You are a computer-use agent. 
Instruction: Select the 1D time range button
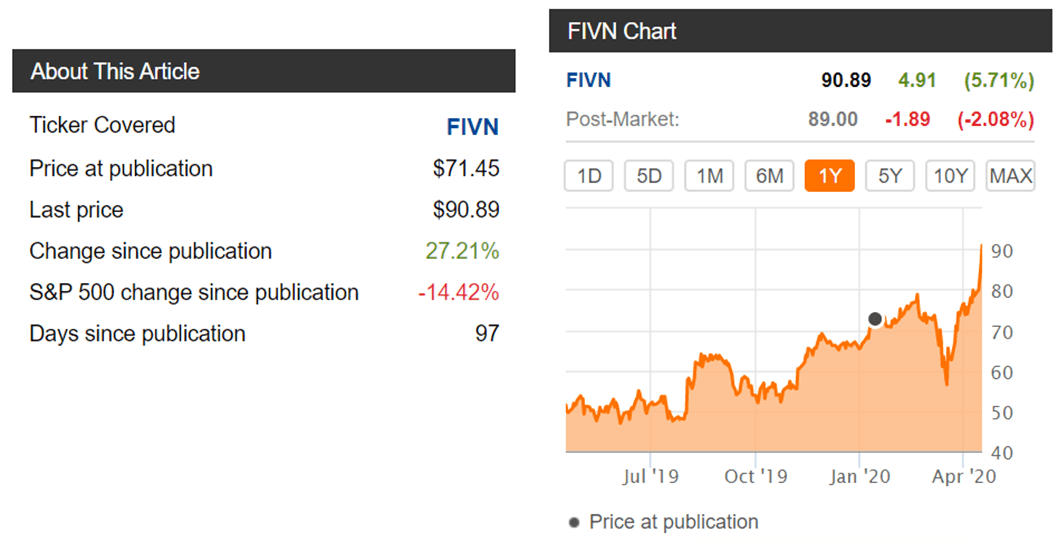(588, 176)
